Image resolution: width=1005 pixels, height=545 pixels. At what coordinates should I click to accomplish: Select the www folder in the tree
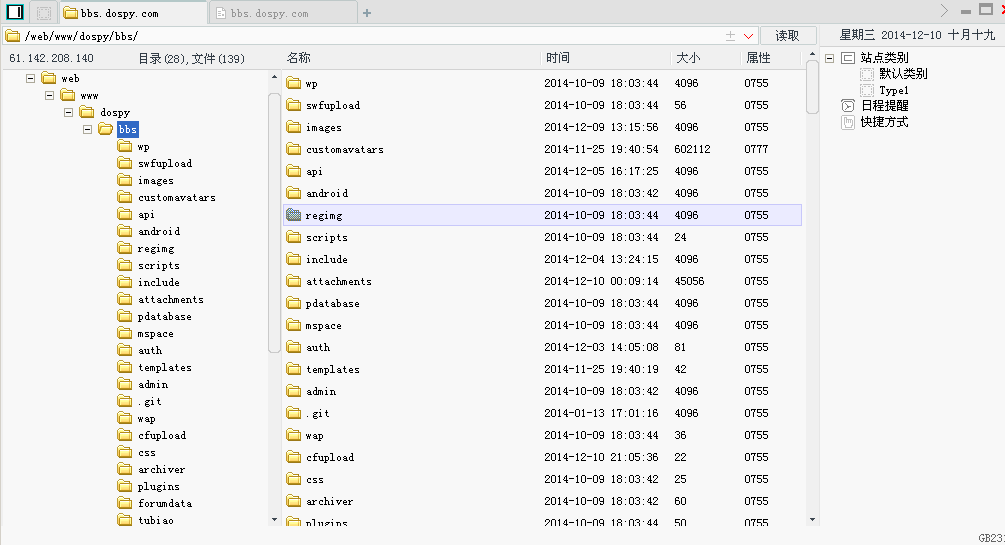pyautogui.click(x=89, y=96)
